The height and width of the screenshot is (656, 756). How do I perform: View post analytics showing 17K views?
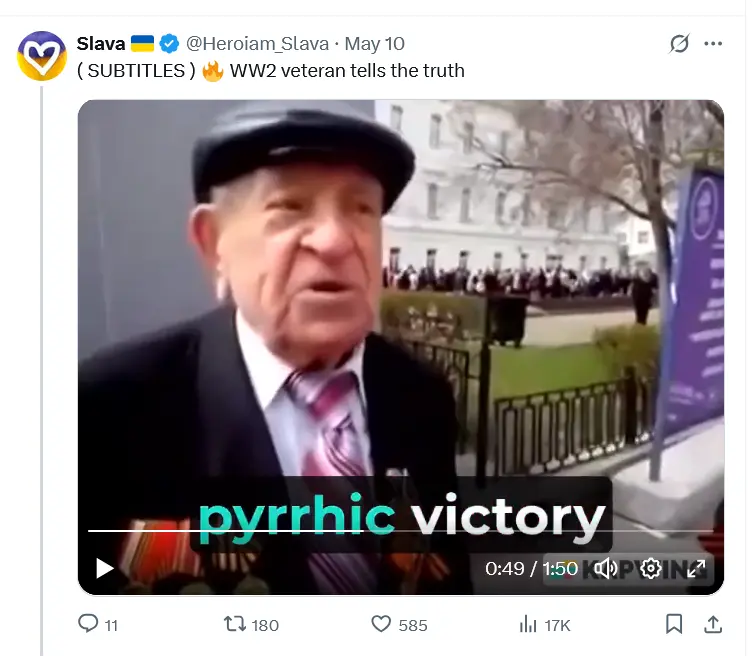point(545,625)
